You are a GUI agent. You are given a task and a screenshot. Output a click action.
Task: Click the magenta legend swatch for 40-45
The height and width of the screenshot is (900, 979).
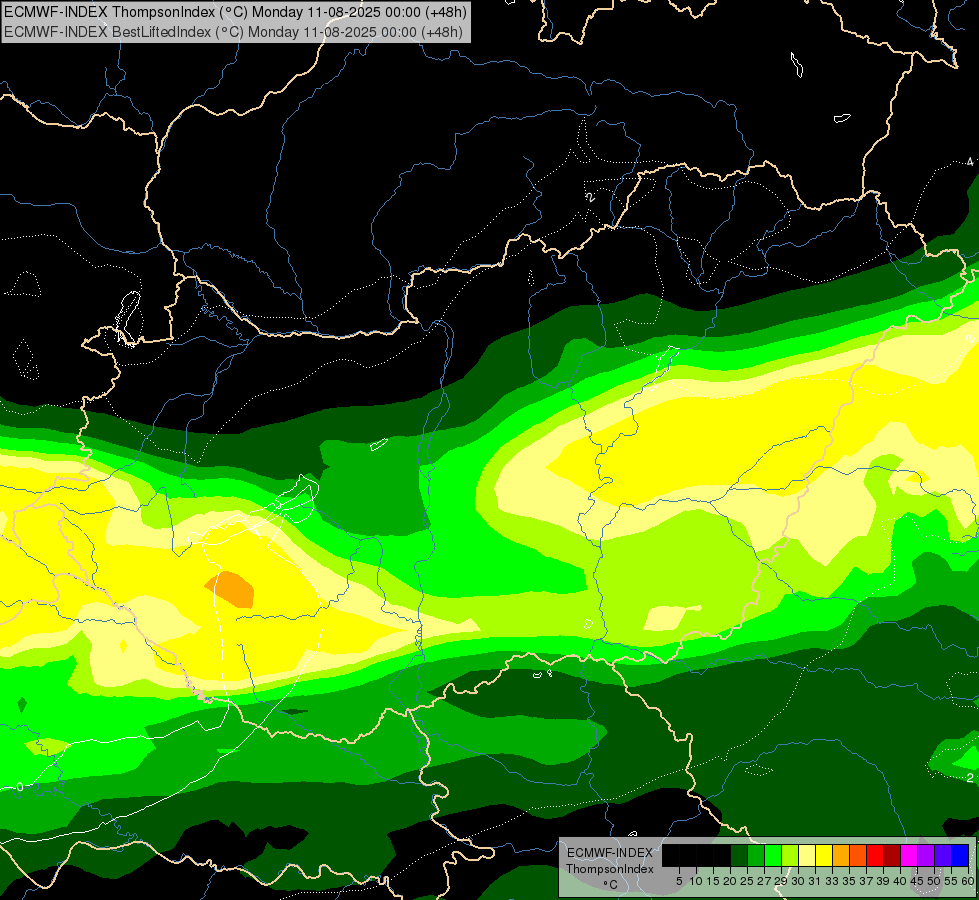tap(909, 855)
